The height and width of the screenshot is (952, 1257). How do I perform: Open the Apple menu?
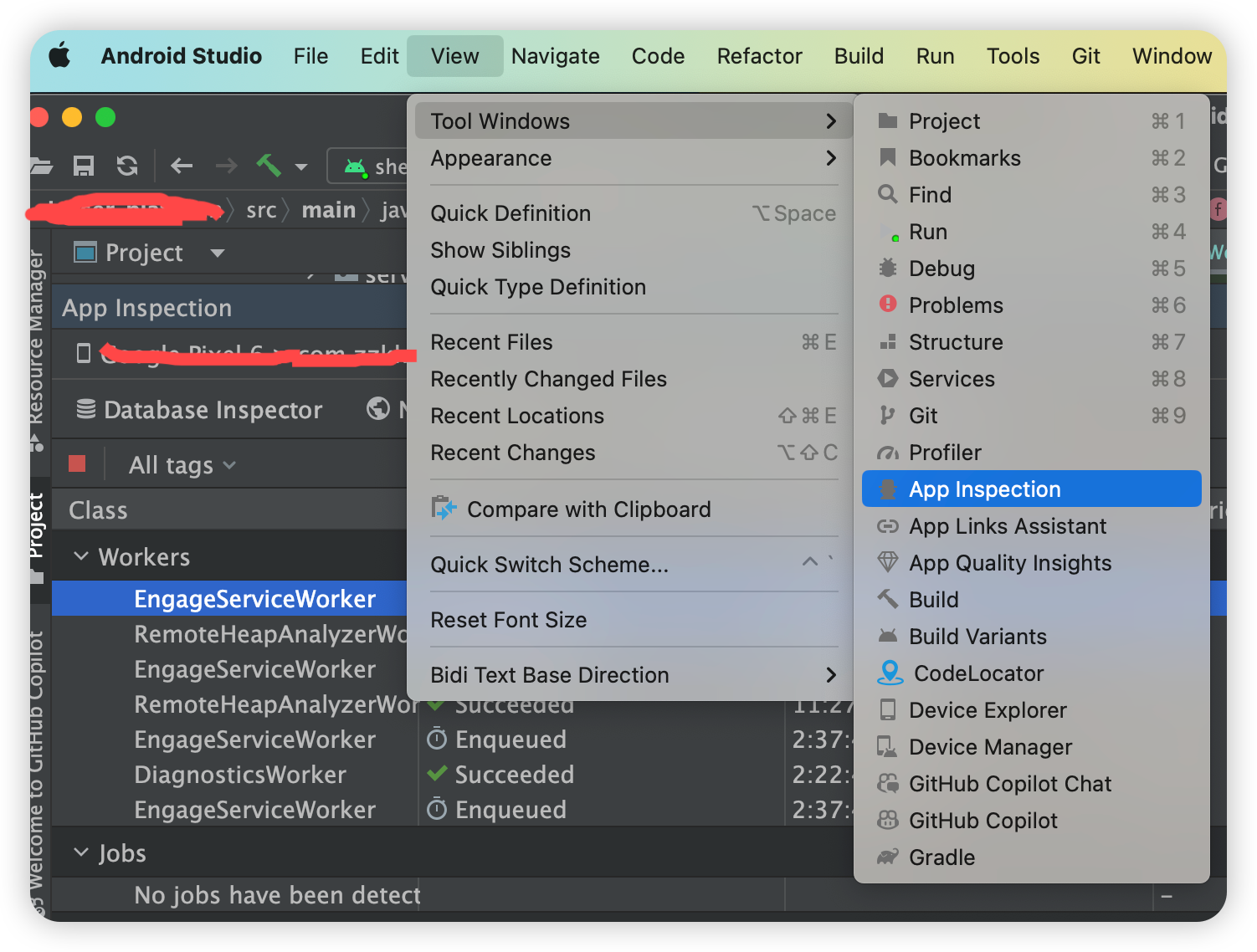point(59,56)
